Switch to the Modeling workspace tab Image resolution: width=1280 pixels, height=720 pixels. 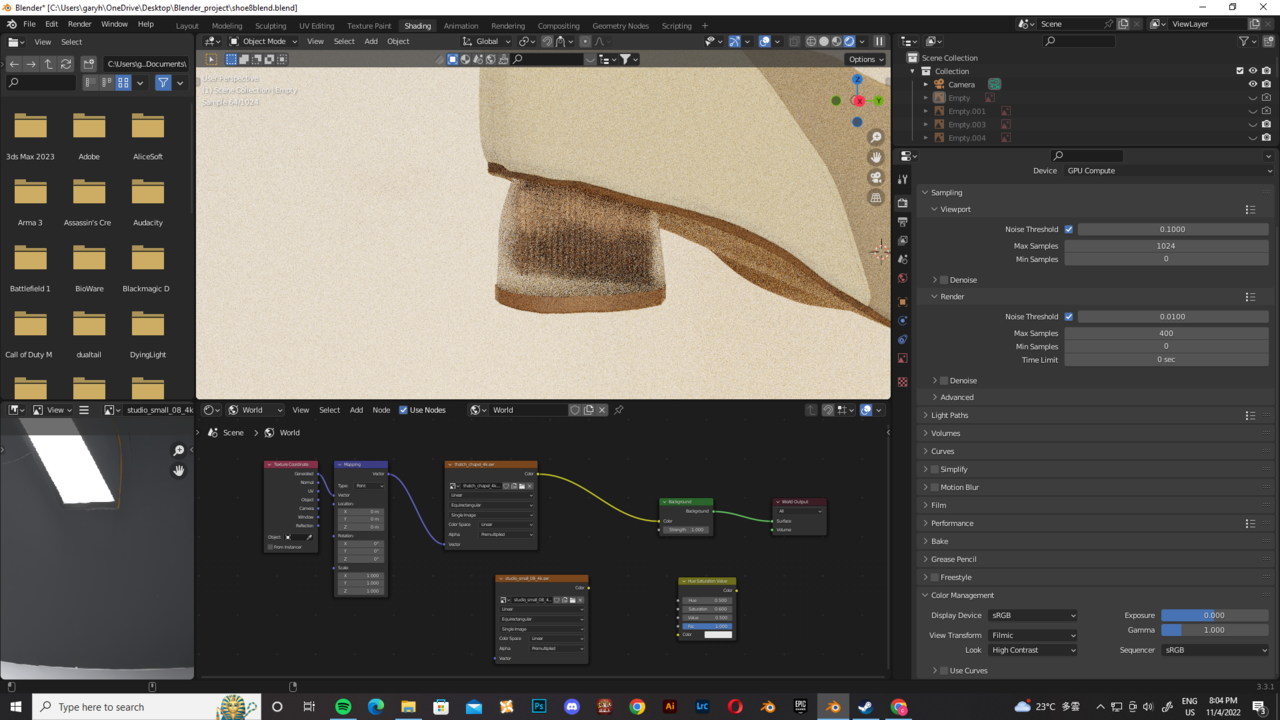(x=227, y=26)
